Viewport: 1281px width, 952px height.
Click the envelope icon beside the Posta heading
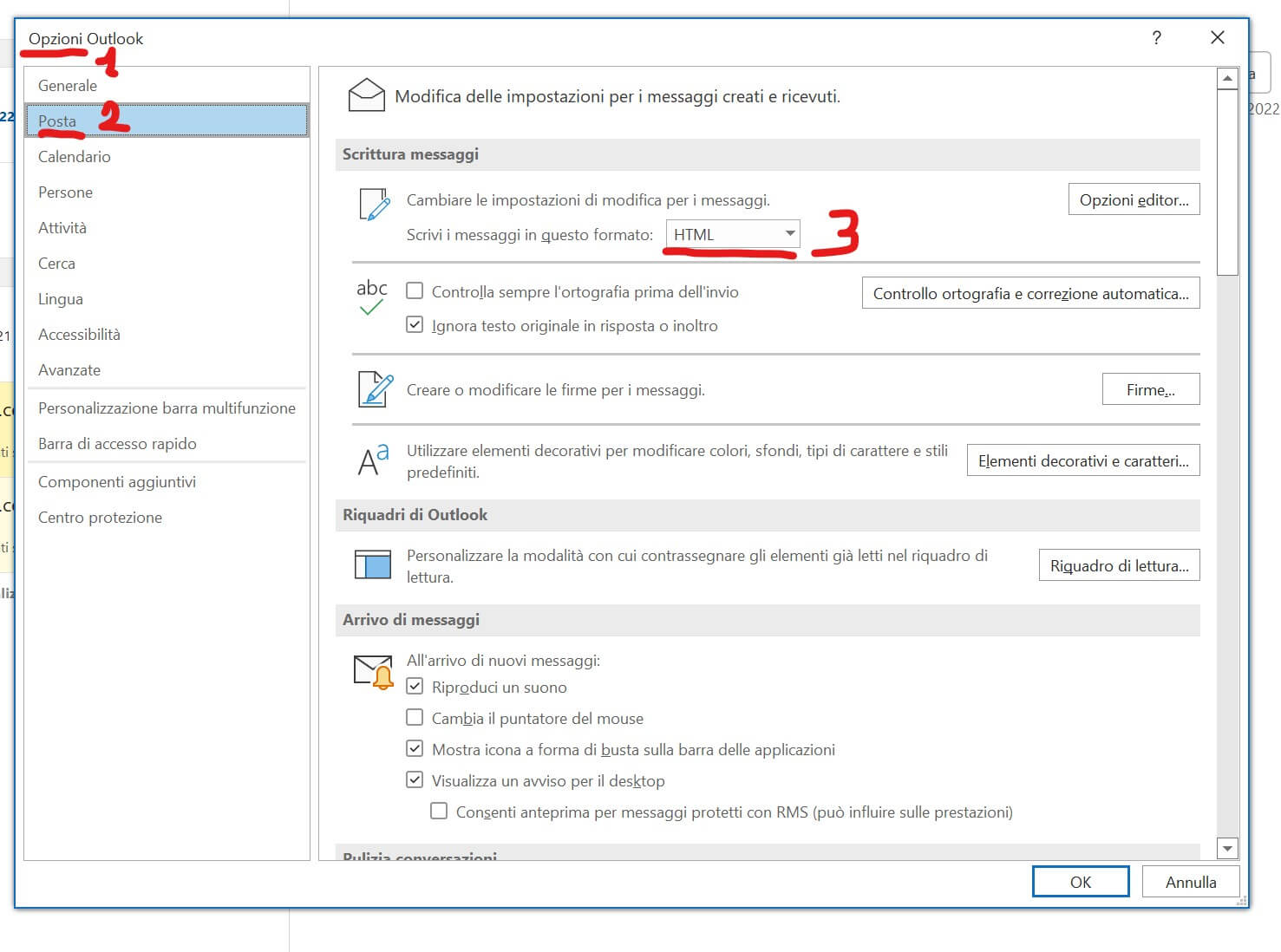[366, 95]
